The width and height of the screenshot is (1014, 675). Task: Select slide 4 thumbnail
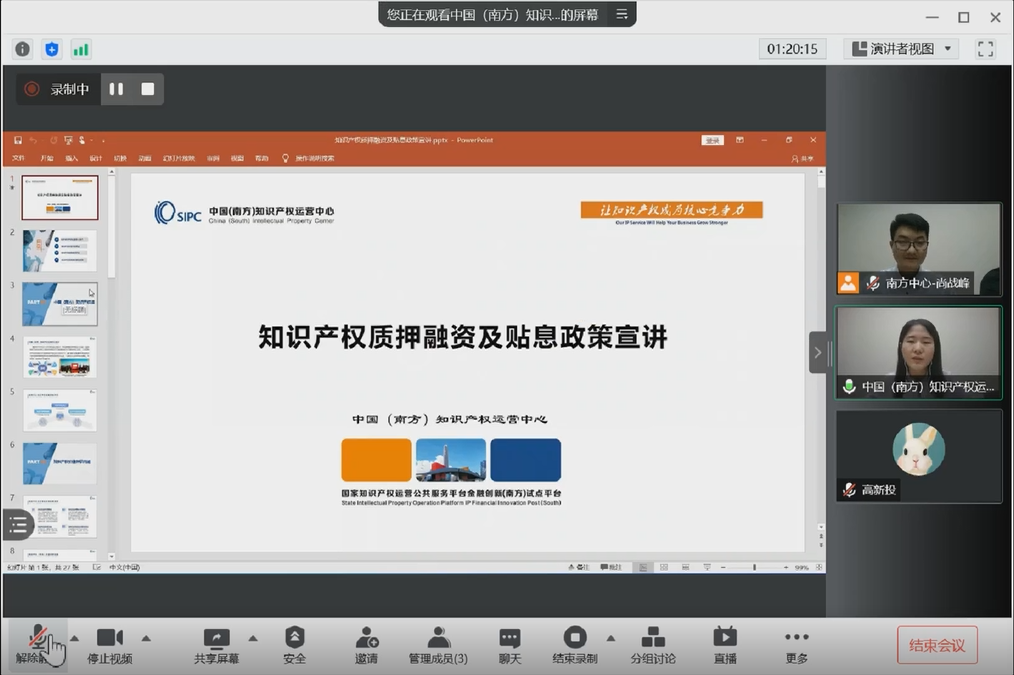(60, 357)
